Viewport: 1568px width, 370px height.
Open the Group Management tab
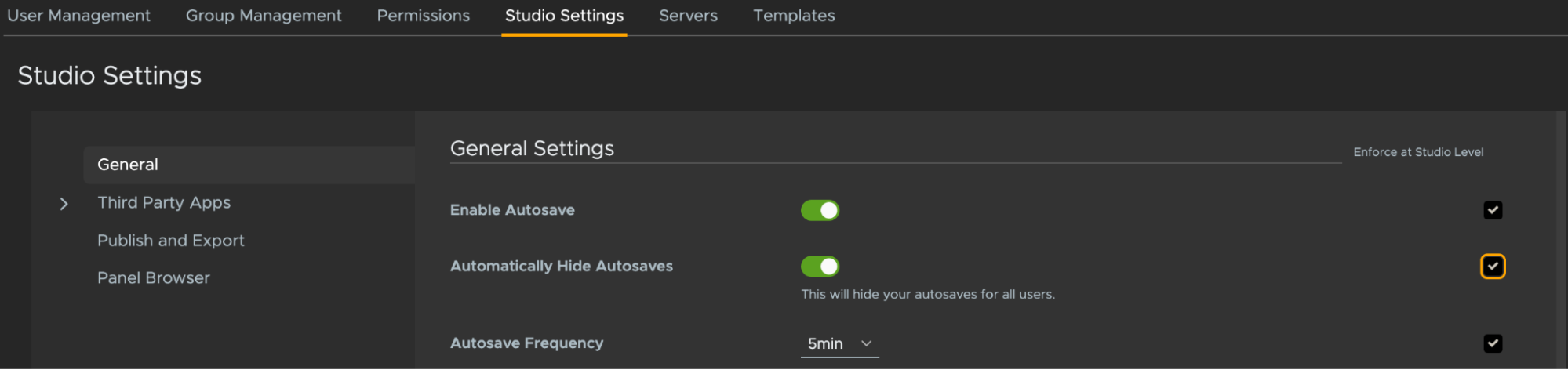pyautogui.click(x=264, y=16)
